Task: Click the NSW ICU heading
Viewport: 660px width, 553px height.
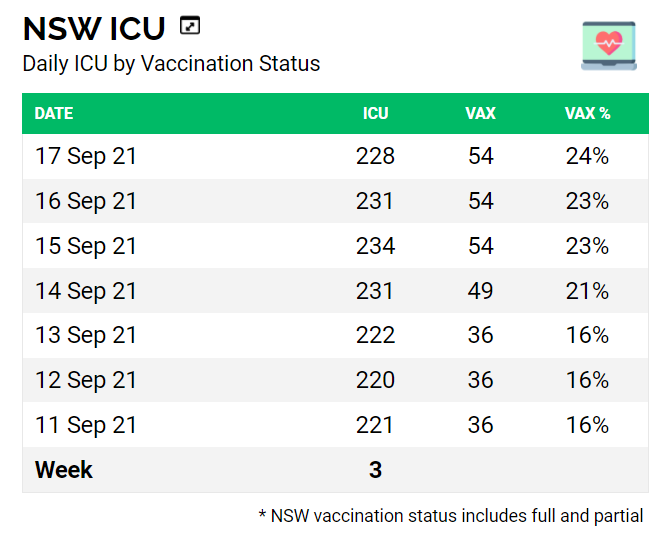Action: pos(94,29)
